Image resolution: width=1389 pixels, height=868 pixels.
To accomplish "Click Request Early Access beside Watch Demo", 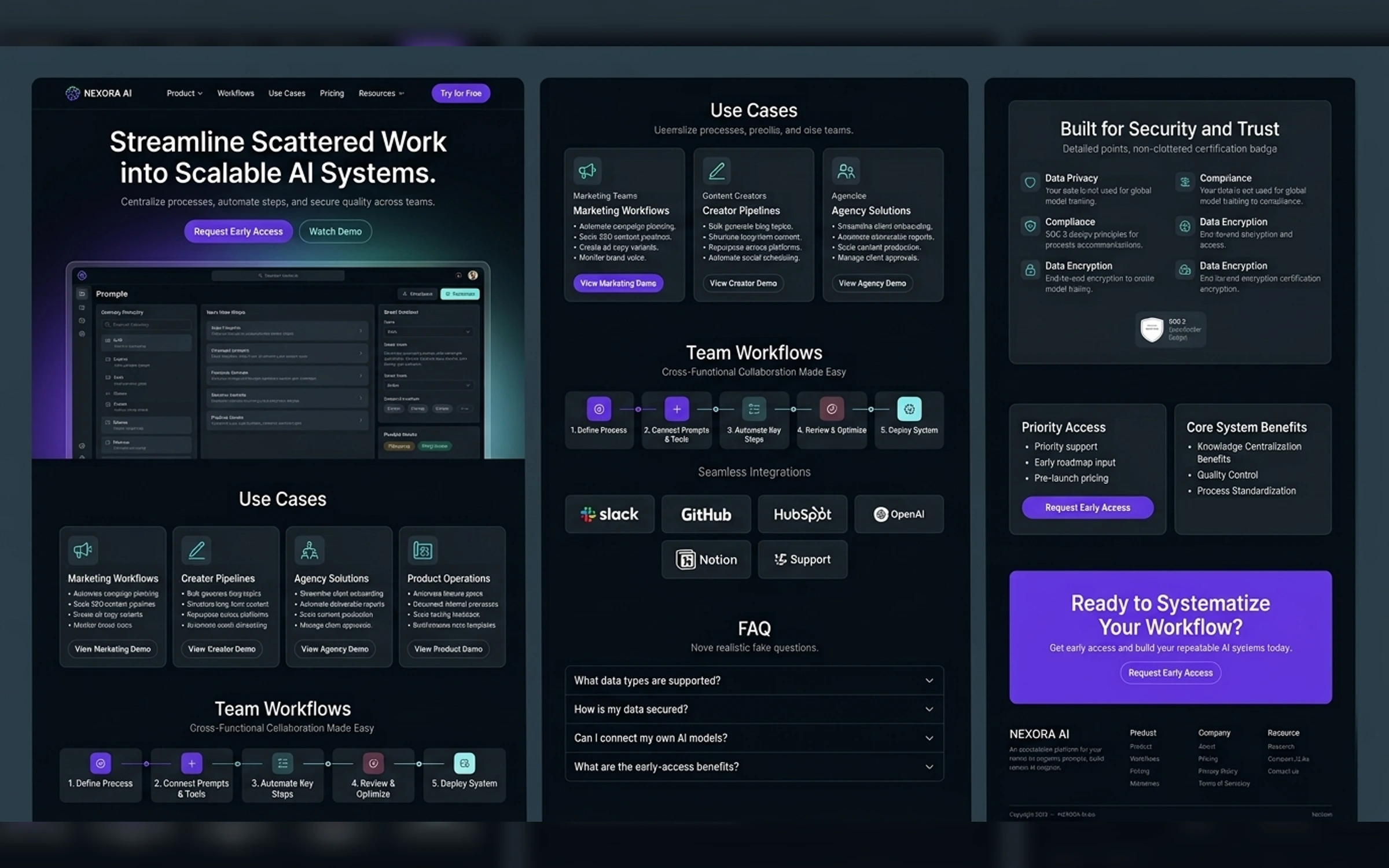I will 238,231.
